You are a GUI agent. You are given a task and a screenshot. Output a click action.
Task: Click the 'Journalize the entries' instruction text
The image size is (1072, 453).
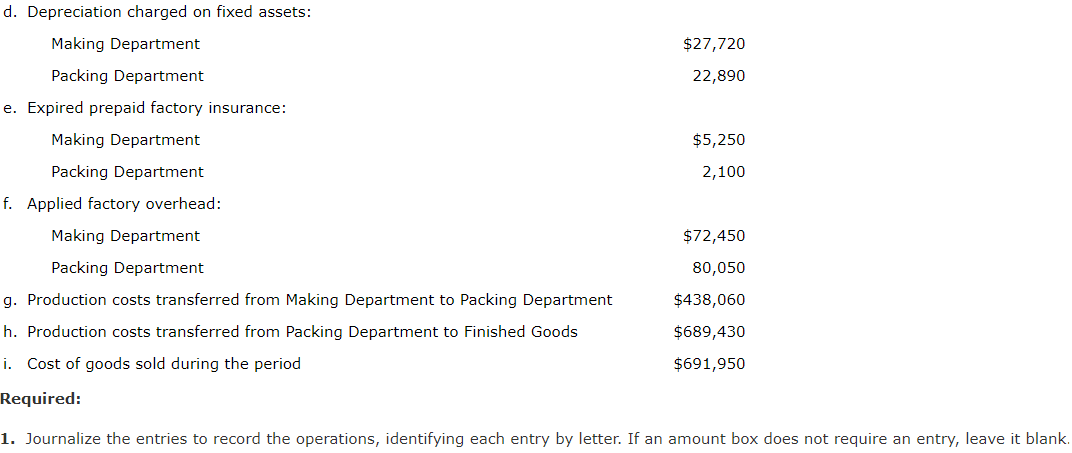point(534,439)
